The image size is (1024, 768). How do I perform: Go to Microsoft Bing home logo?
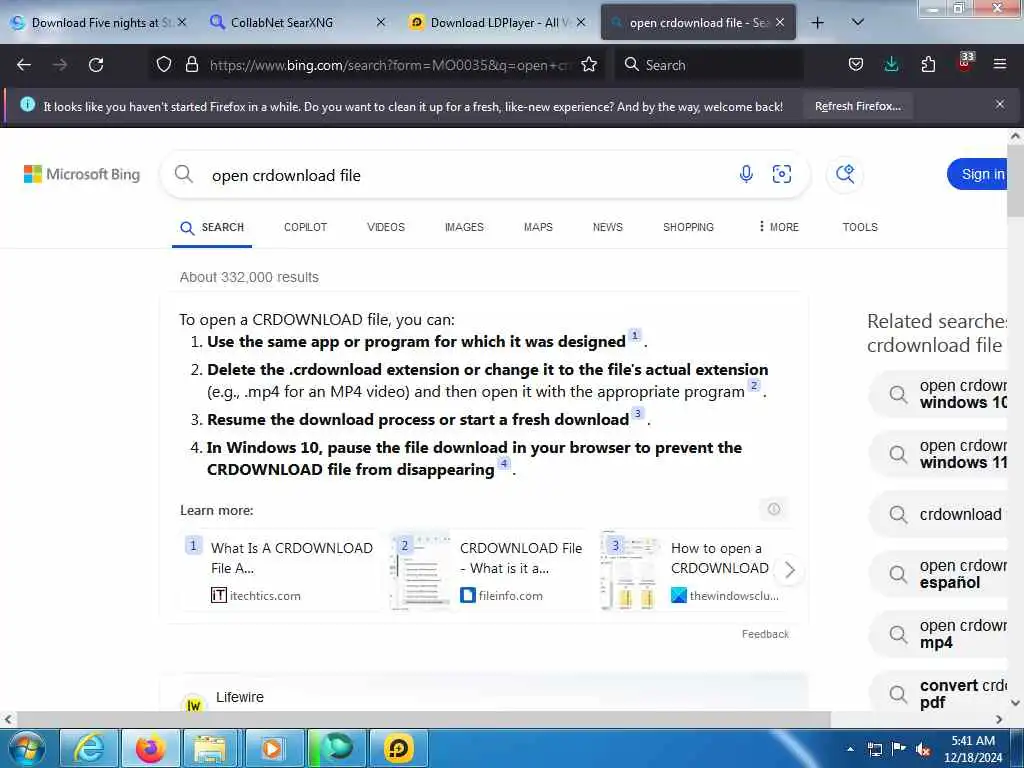click(82, 174)
